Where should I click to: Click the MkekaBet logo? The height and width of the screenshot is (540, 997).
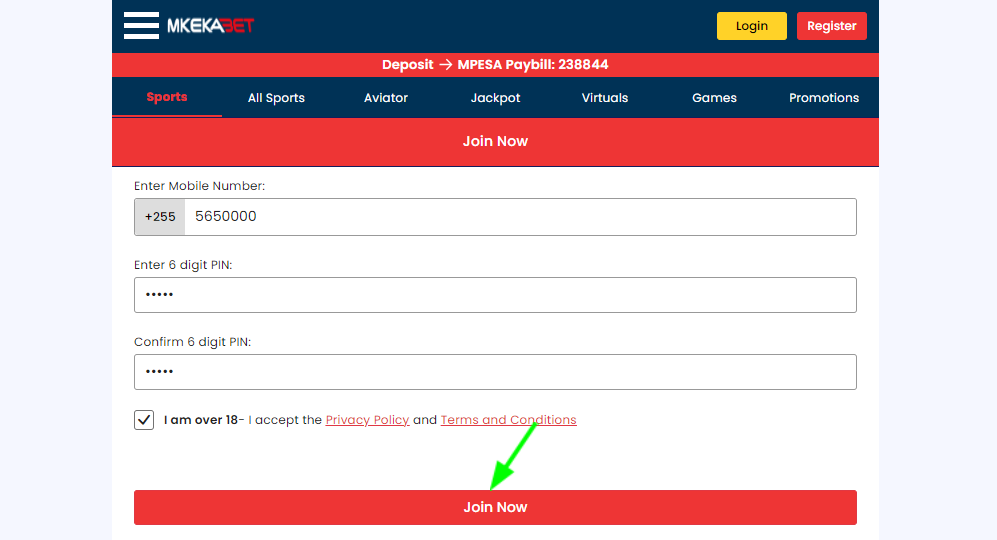[210, 25]
